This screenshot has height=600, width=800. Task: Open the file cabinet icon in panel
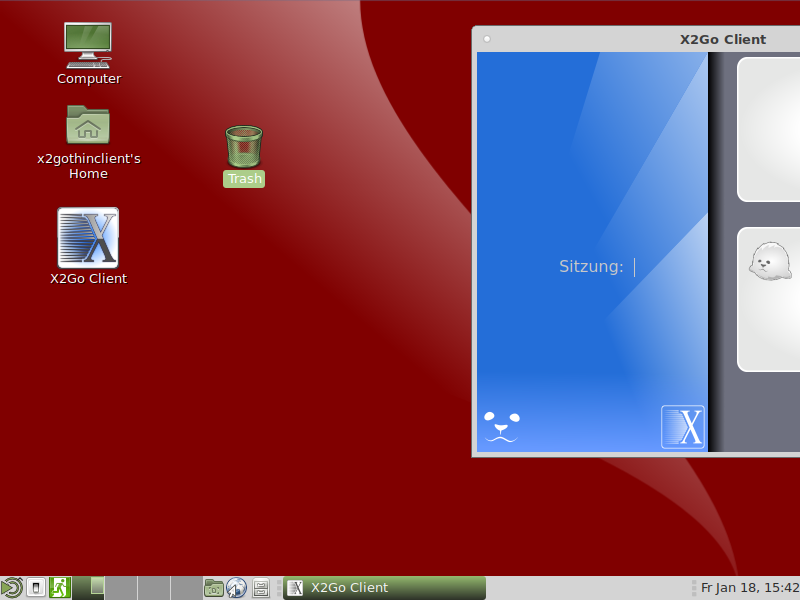[x=261, y=588]
